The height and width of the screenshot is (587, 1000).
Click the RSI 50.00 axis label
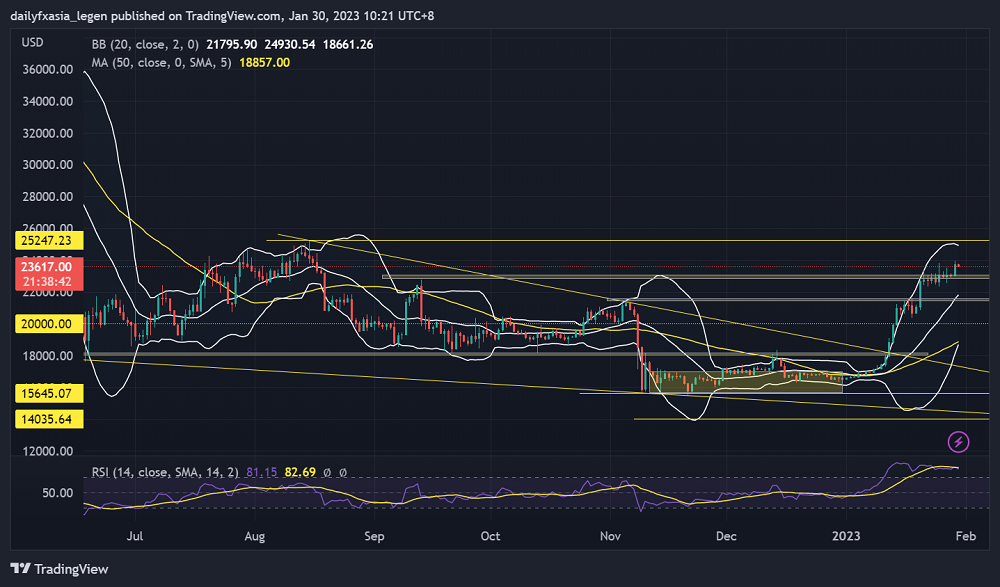(57, 493)
